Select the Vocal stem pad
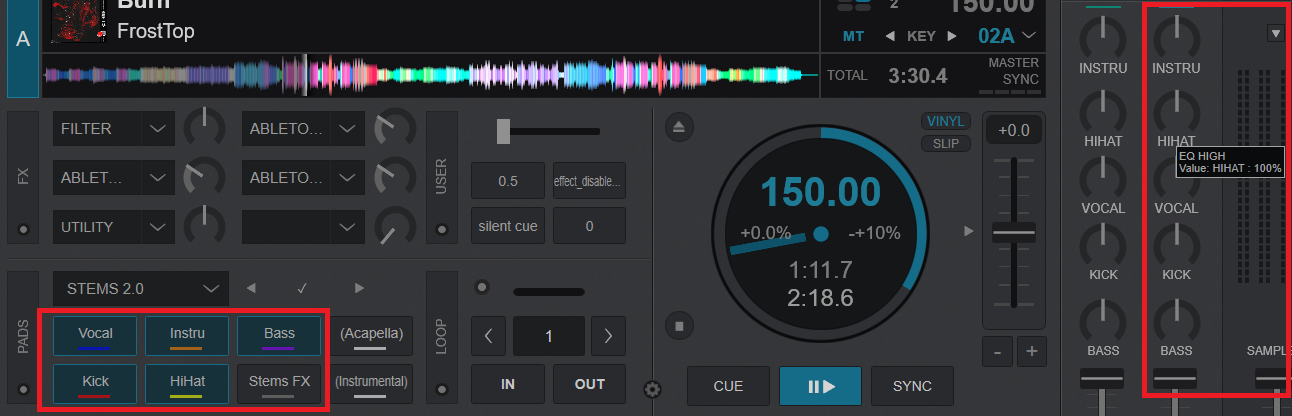Viewport: 1292px width, 416px height. coord(95,335)
